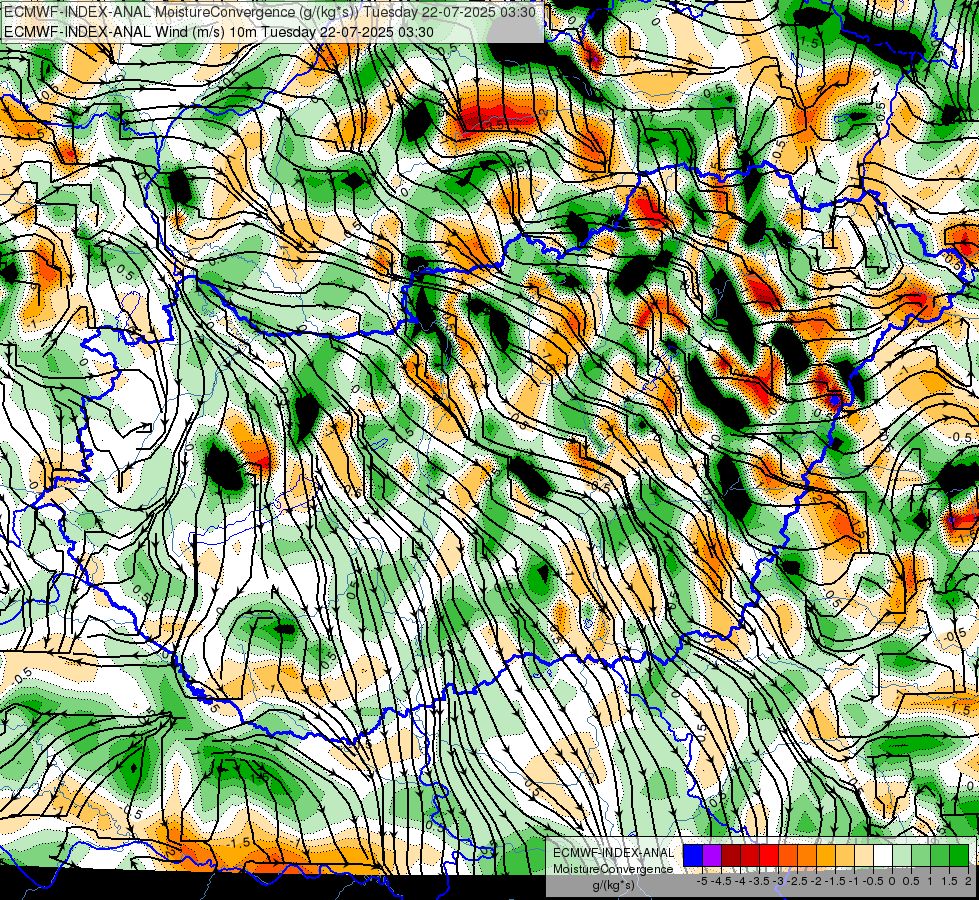Click 'MoistureConvergence' label in the legend box
Viewport: 979px width, 900px height.
pyautogui.click(x=613, y=869)
